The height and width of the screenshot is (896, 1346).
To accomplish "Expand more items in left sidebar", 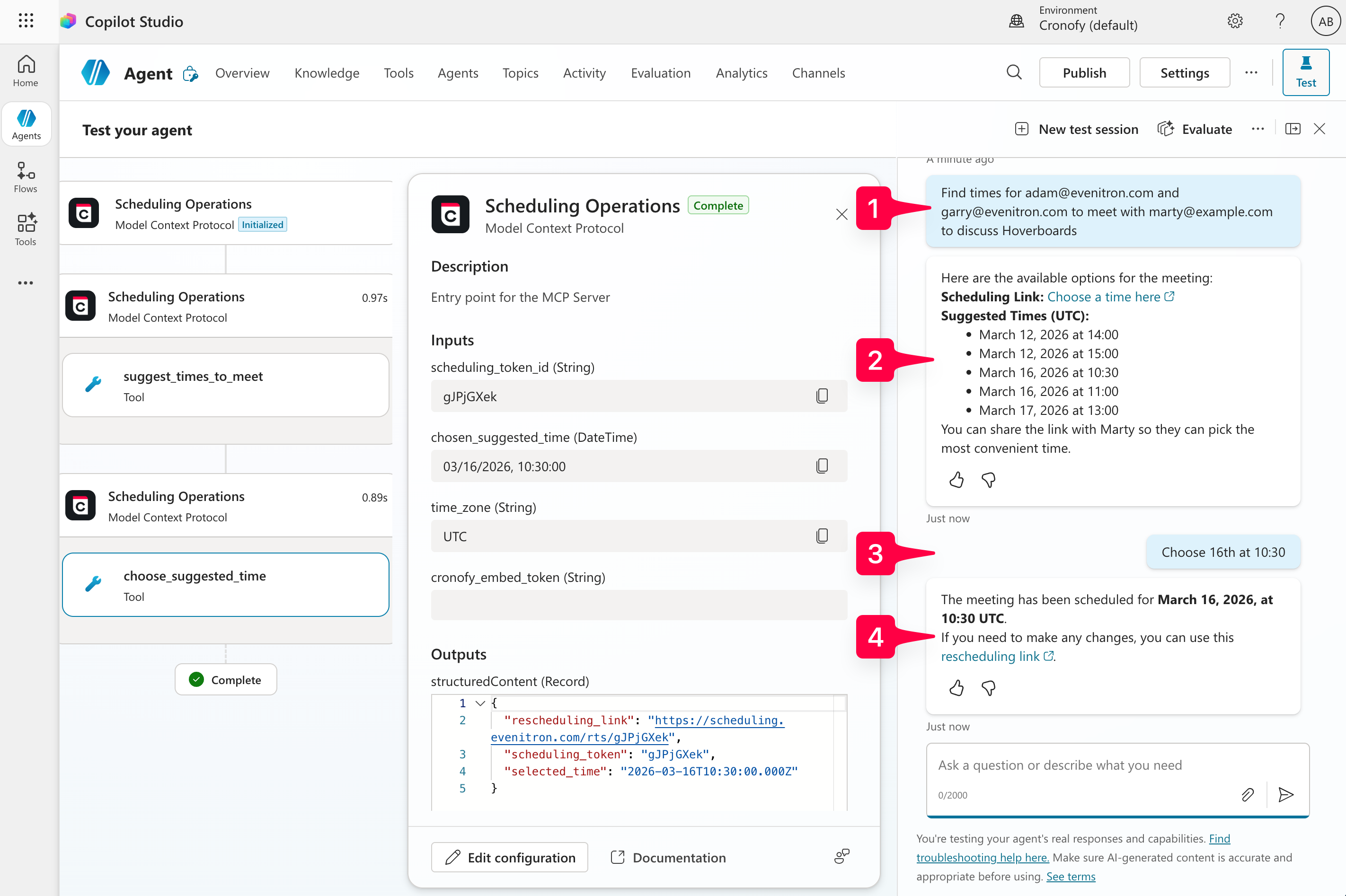I will pyautogui.click(x=26, y=283).
